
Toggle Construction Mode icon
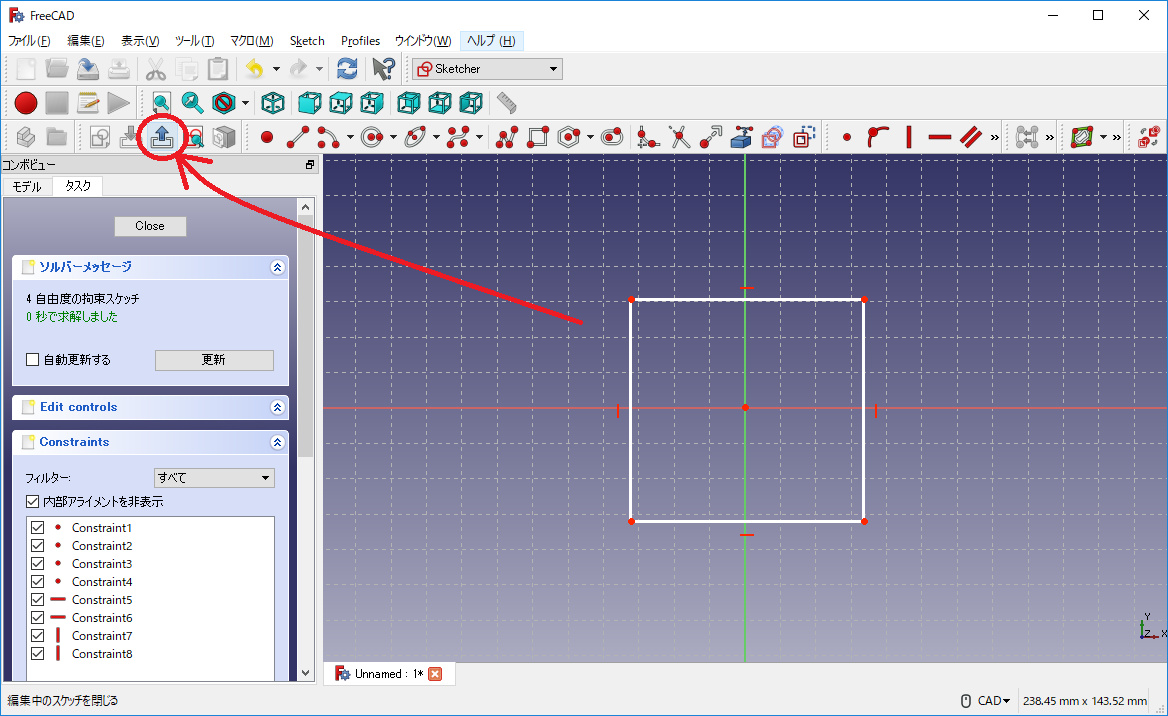804,137
